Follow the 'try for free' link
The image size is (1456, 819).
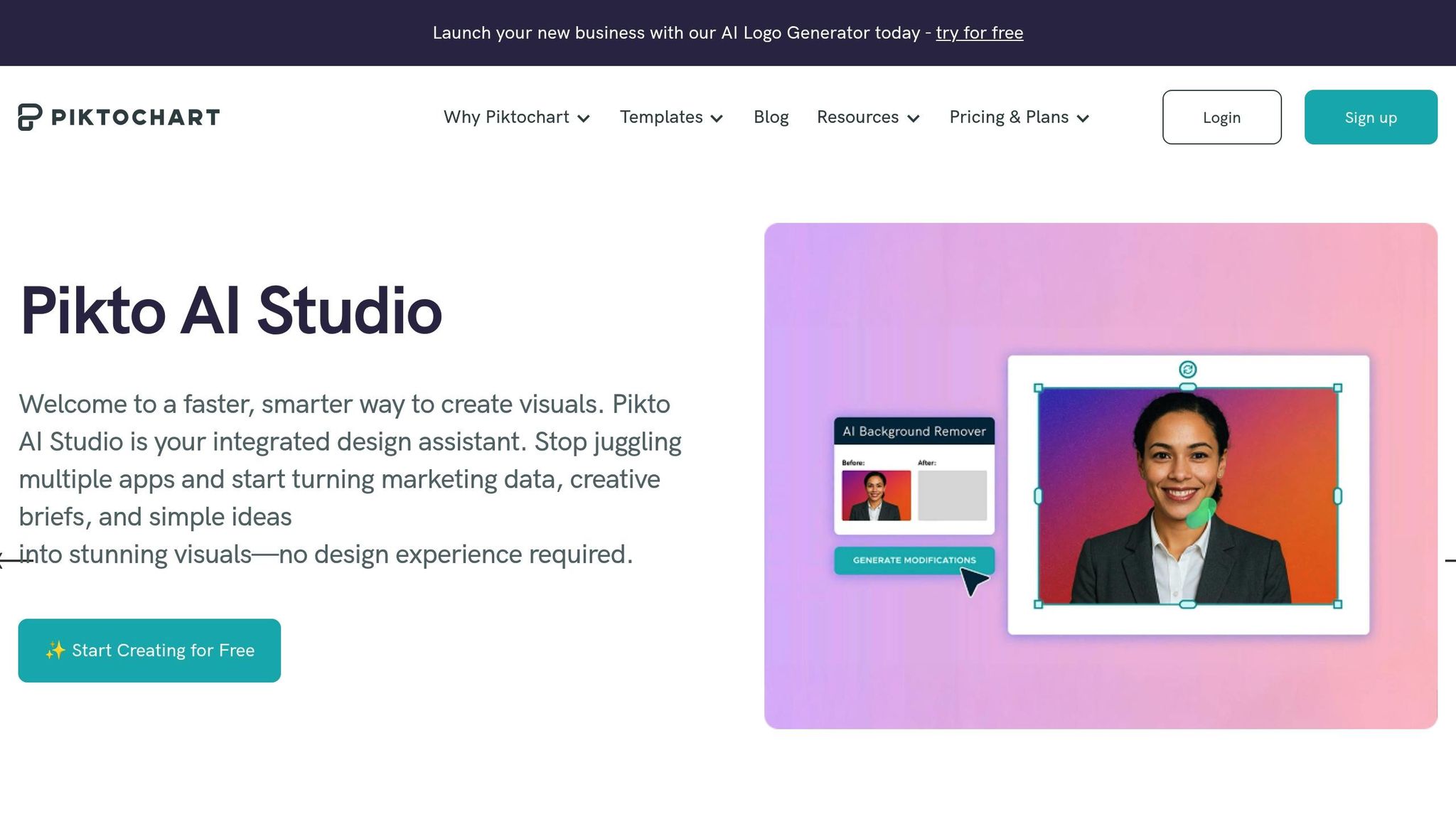(979, 33)
